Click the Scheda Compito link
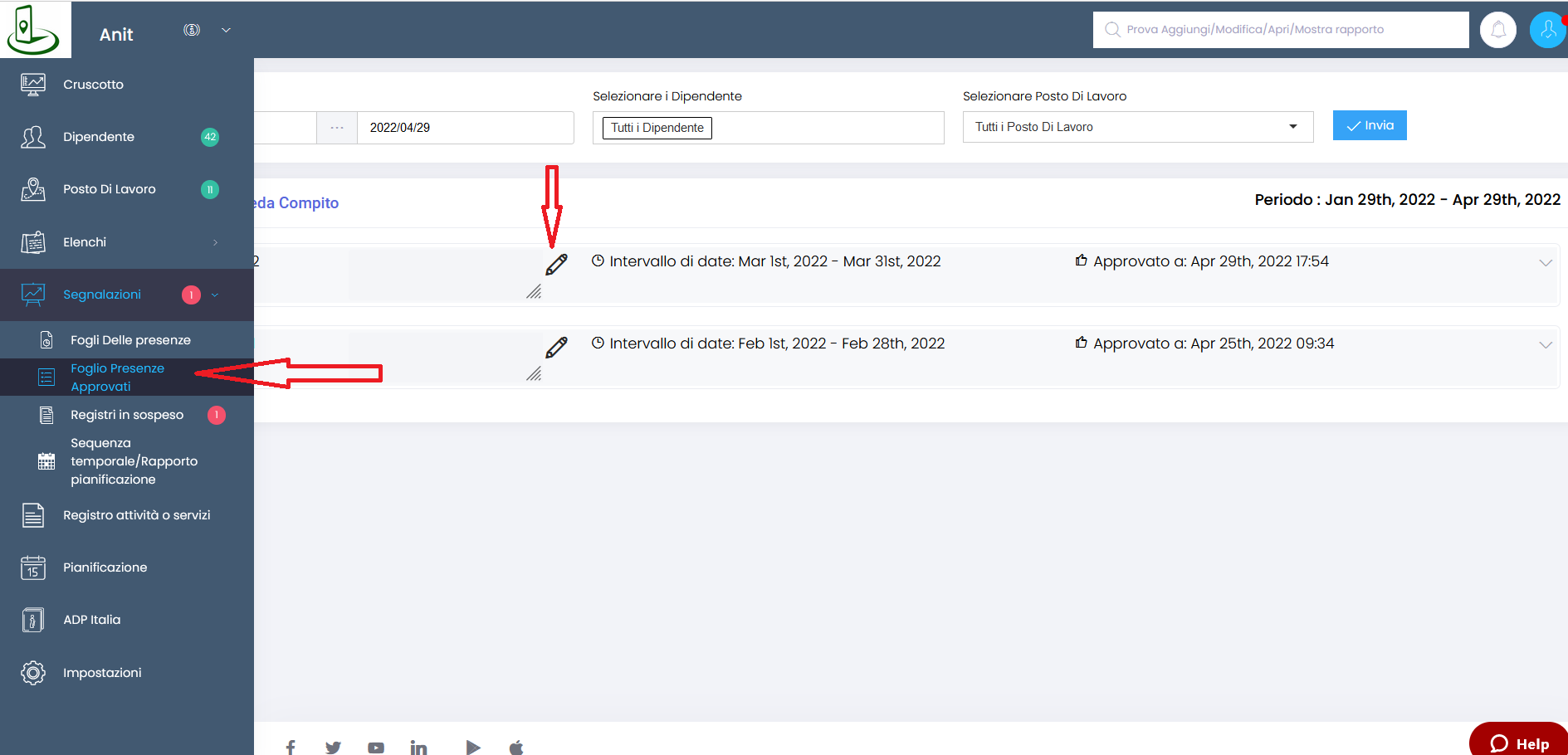1568x755 pixels. pos(296,203)
